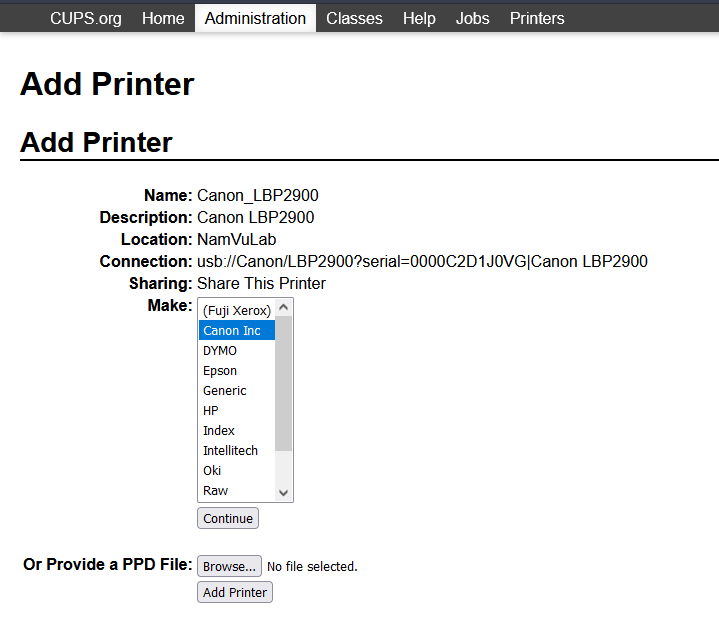Switch to the Jobs tab
This screenshot has height=633, width=719.
[x=472, y=18]
